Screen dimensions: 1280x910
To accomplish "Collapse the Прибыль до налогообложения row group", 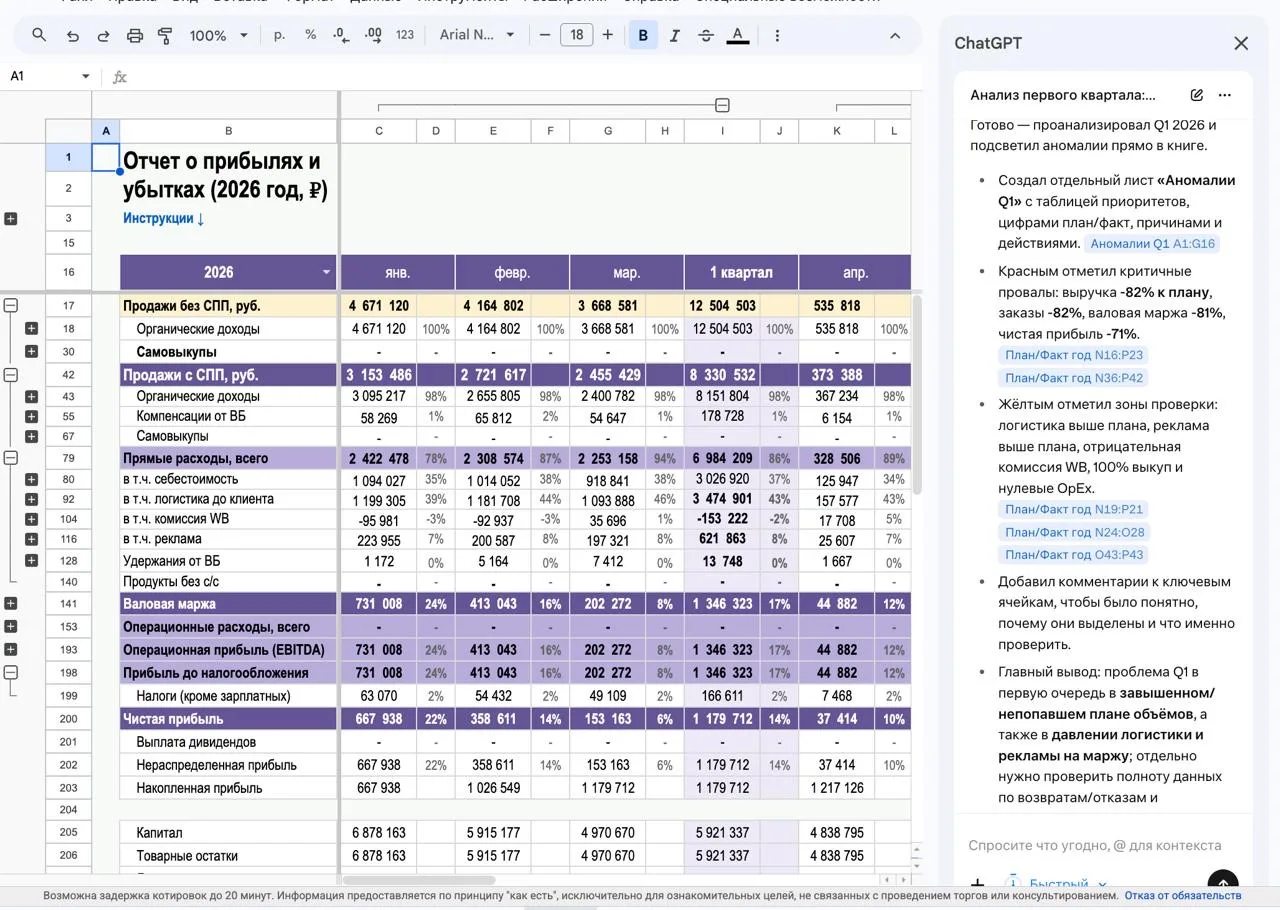I will coord(11,673).
